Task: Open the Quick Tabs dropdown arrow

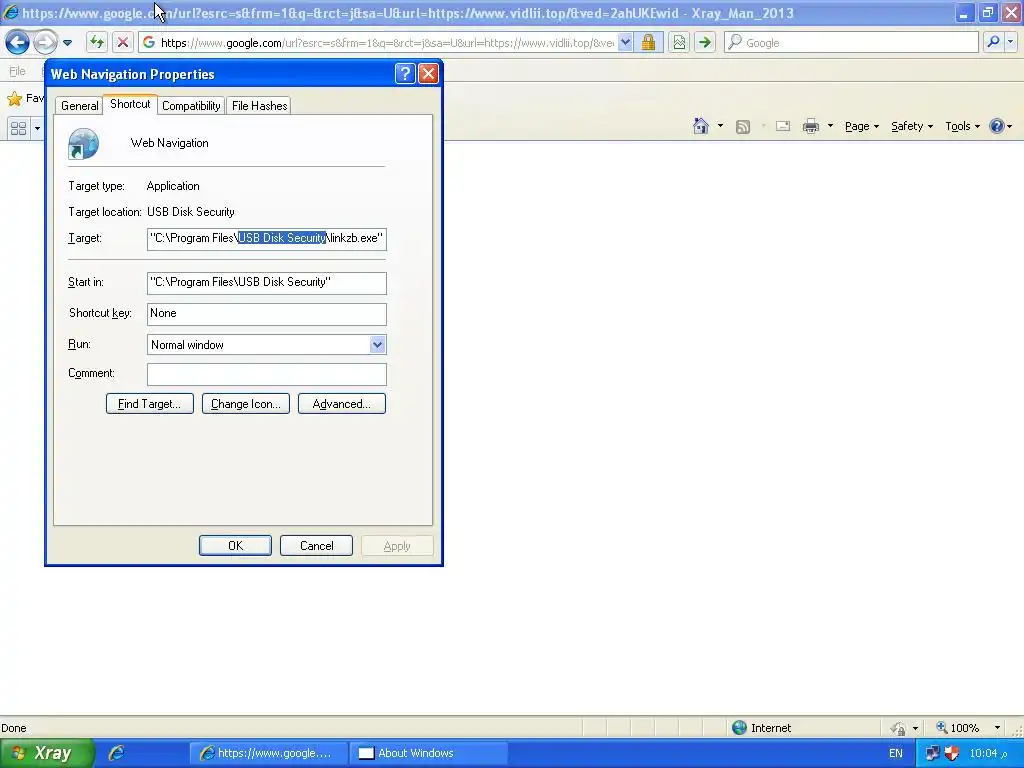Action: [x=37, y=128]
